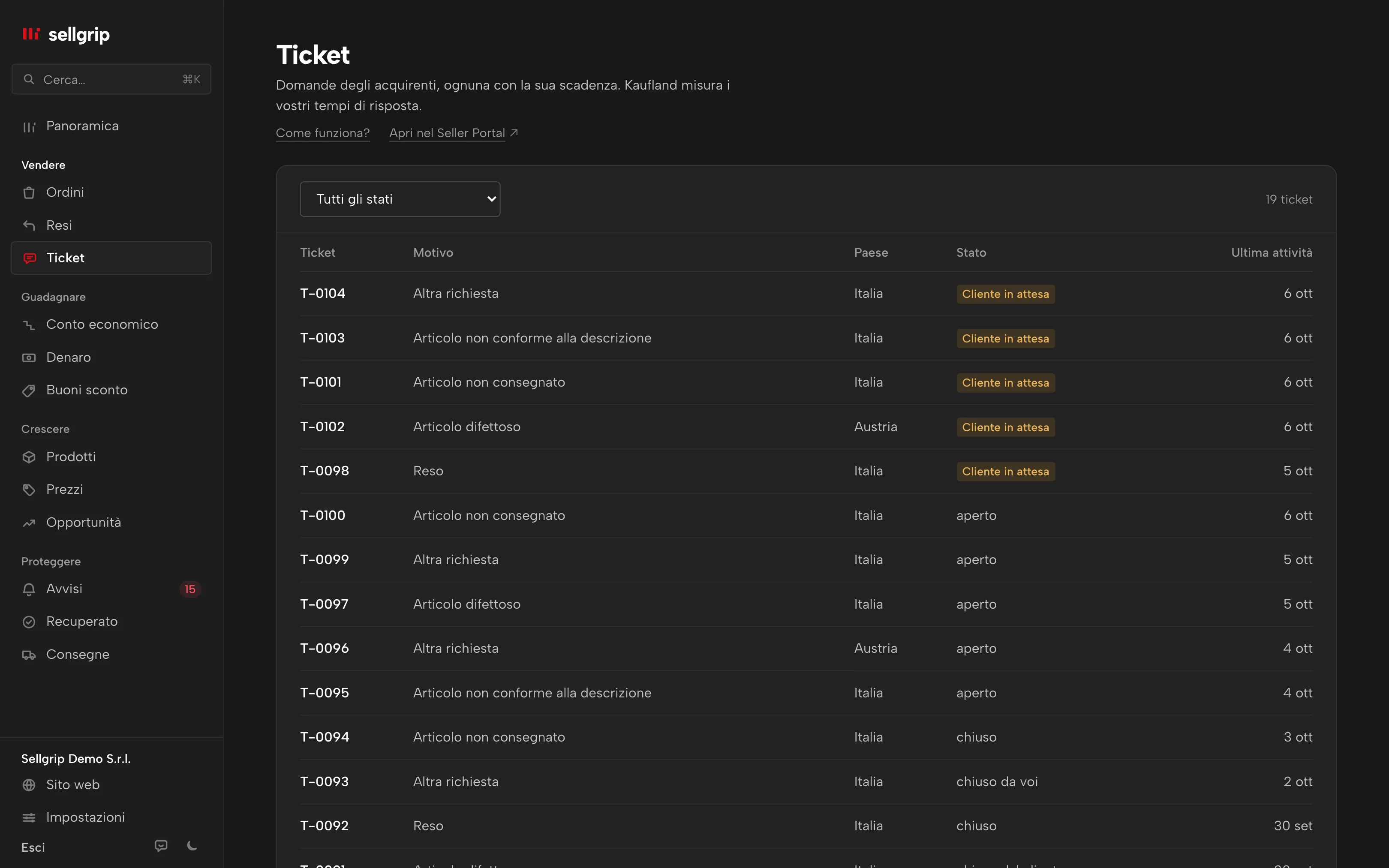Open the Tutti gli stati dropdown

click(x=400, y=199)
